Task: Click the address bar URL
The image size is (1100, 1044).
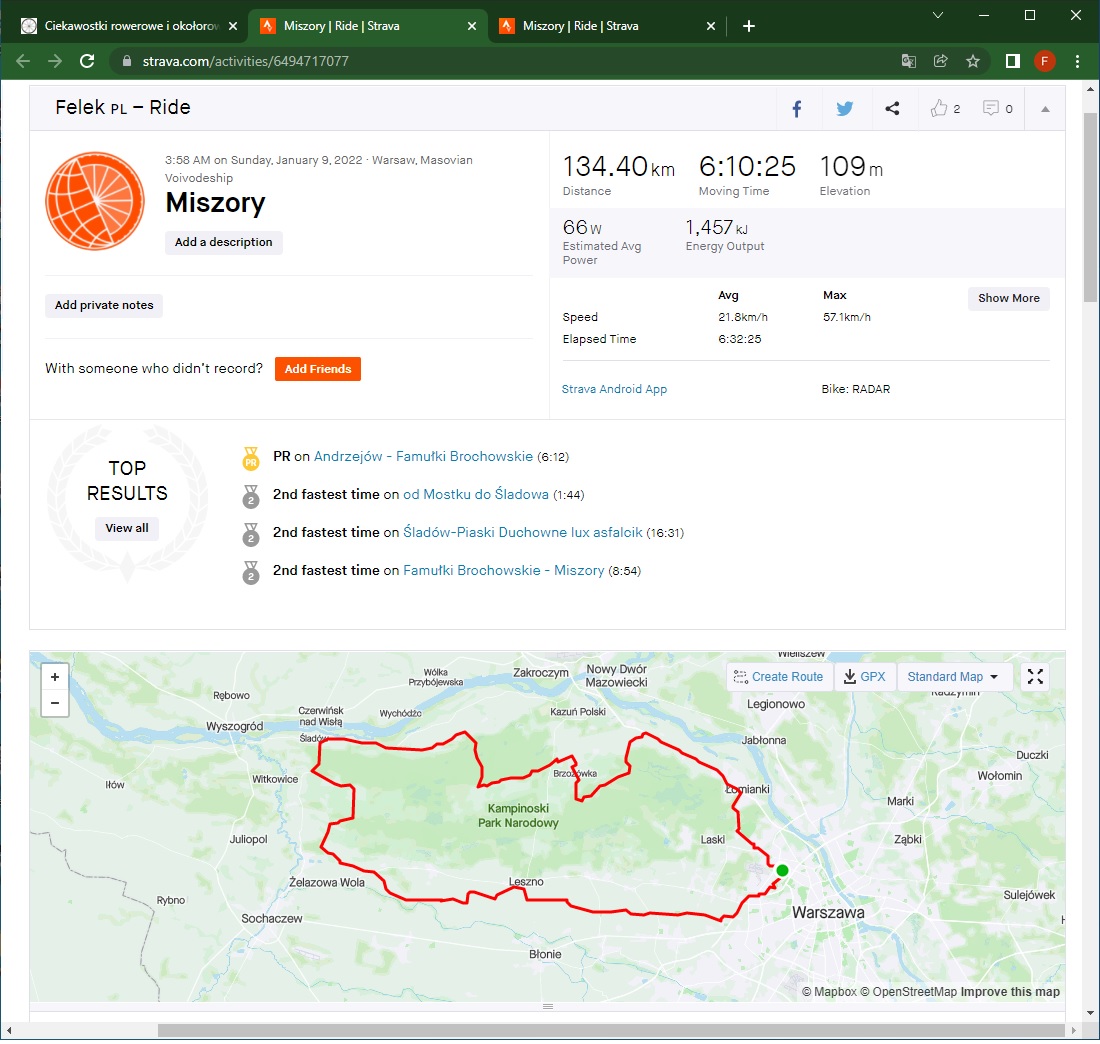Action: 246,61
